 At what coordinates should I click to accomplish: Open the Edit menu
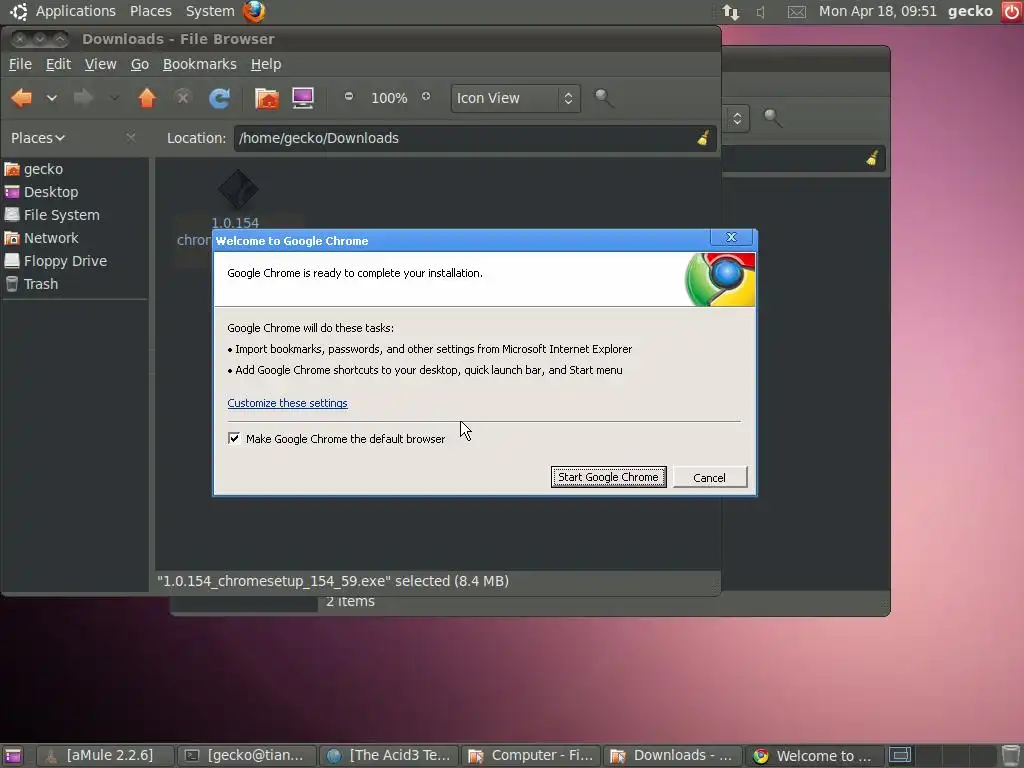[x=58, y=64]
